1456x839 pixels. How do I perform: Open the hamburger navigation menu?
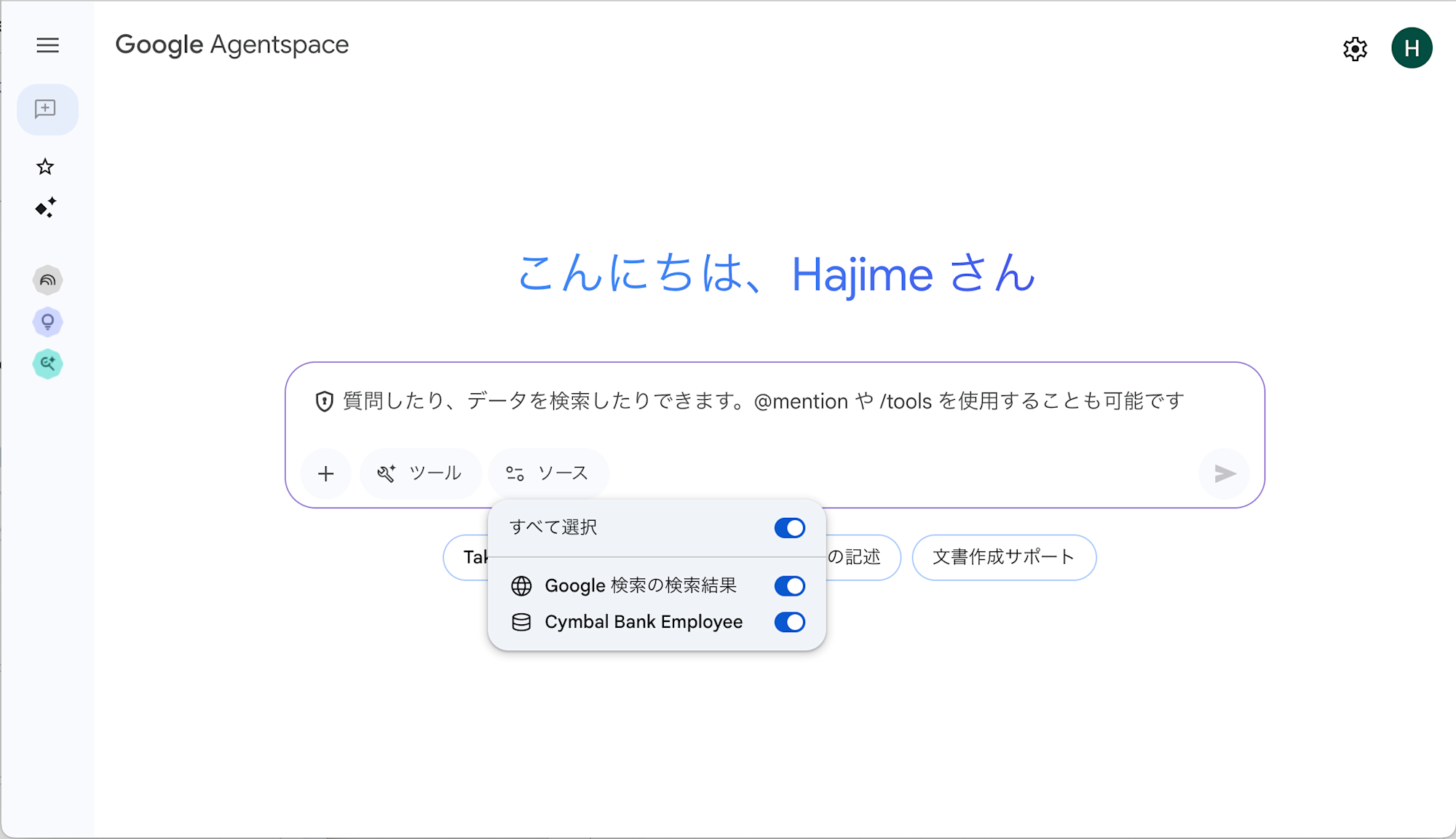click(47, 45)
